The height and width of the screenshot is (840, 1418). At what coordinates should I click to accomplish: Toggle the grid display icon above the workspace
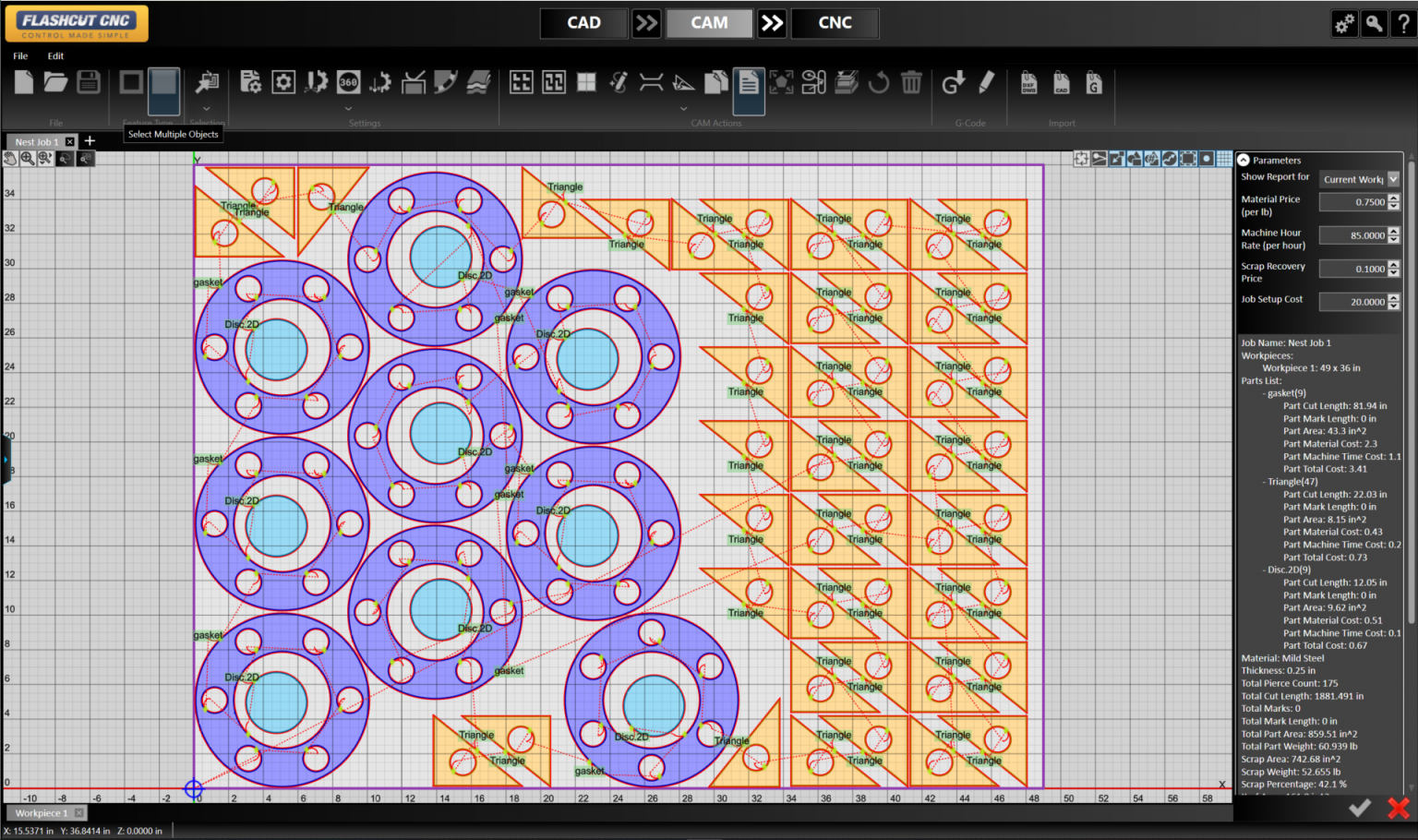pyautogui.click(x=1223, y=158)
